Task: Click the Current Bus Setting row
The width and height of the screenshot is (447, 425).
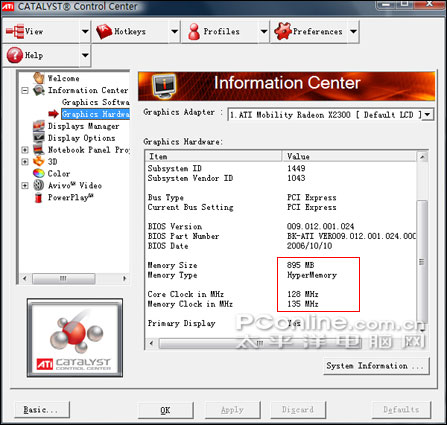Action: tap(282, 207)
